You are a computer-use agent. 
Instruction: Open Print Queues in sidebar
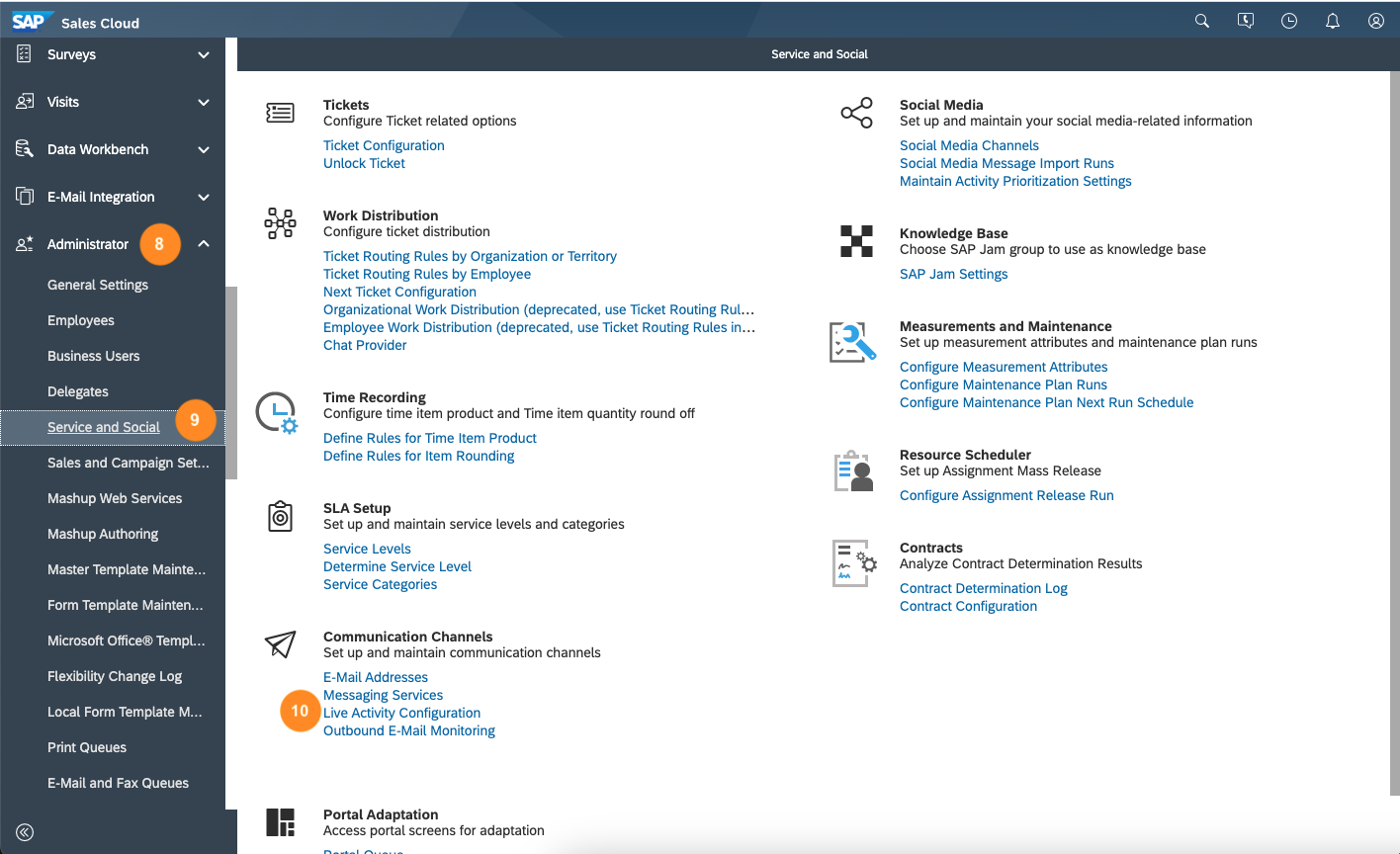click(87, 747)
